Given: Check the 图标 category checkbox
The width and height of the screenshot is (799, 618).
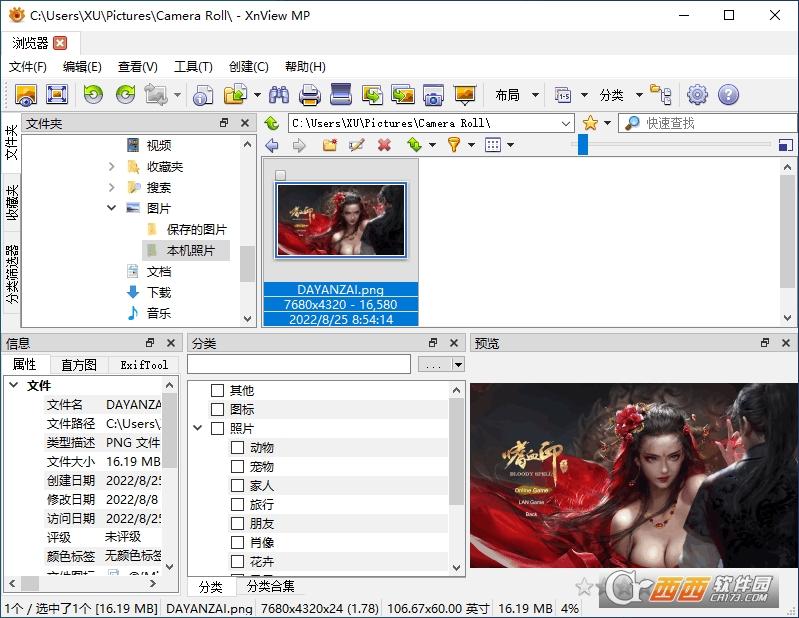Looking at the screenshot, I should tap(218, 409).
